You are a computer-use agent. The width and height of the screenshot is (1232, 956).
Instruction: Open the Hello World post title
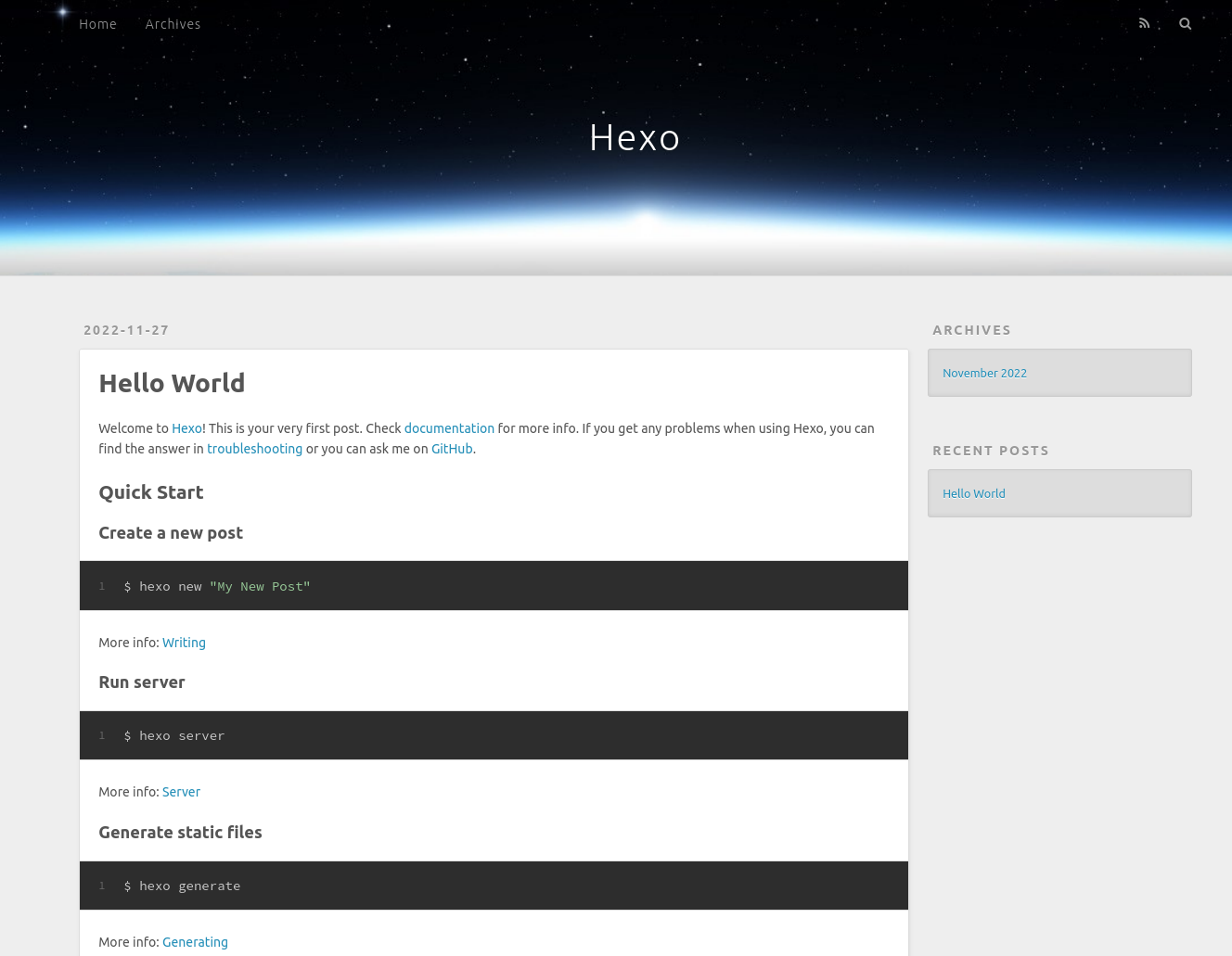pyautogui.click(x=172, y=383)
